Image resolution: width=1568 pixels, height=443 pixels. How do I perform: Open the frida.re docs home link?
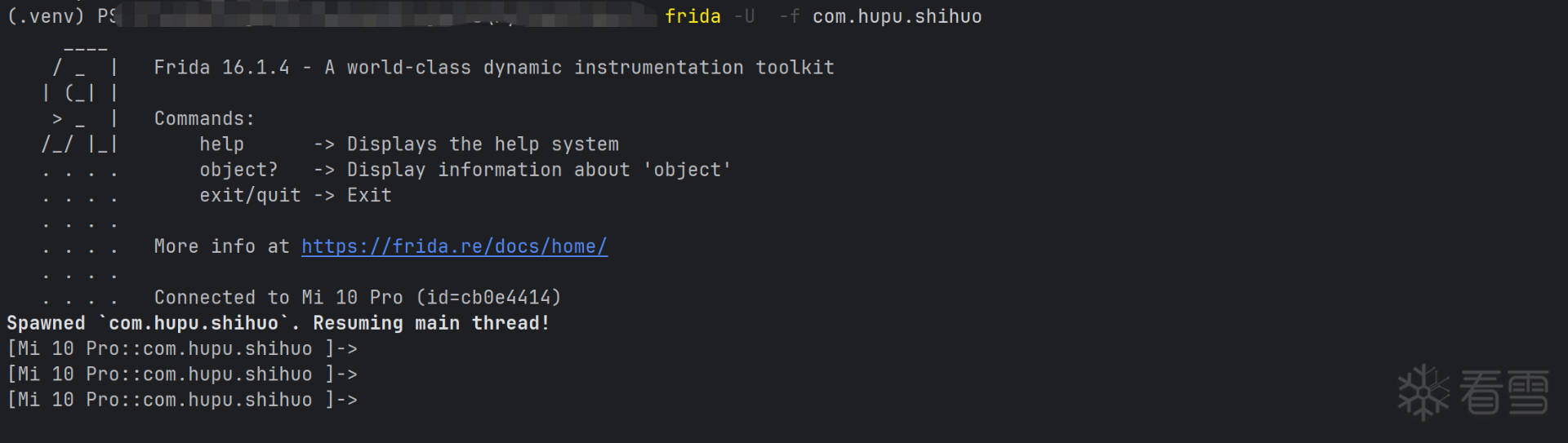(x=454, y=246)
